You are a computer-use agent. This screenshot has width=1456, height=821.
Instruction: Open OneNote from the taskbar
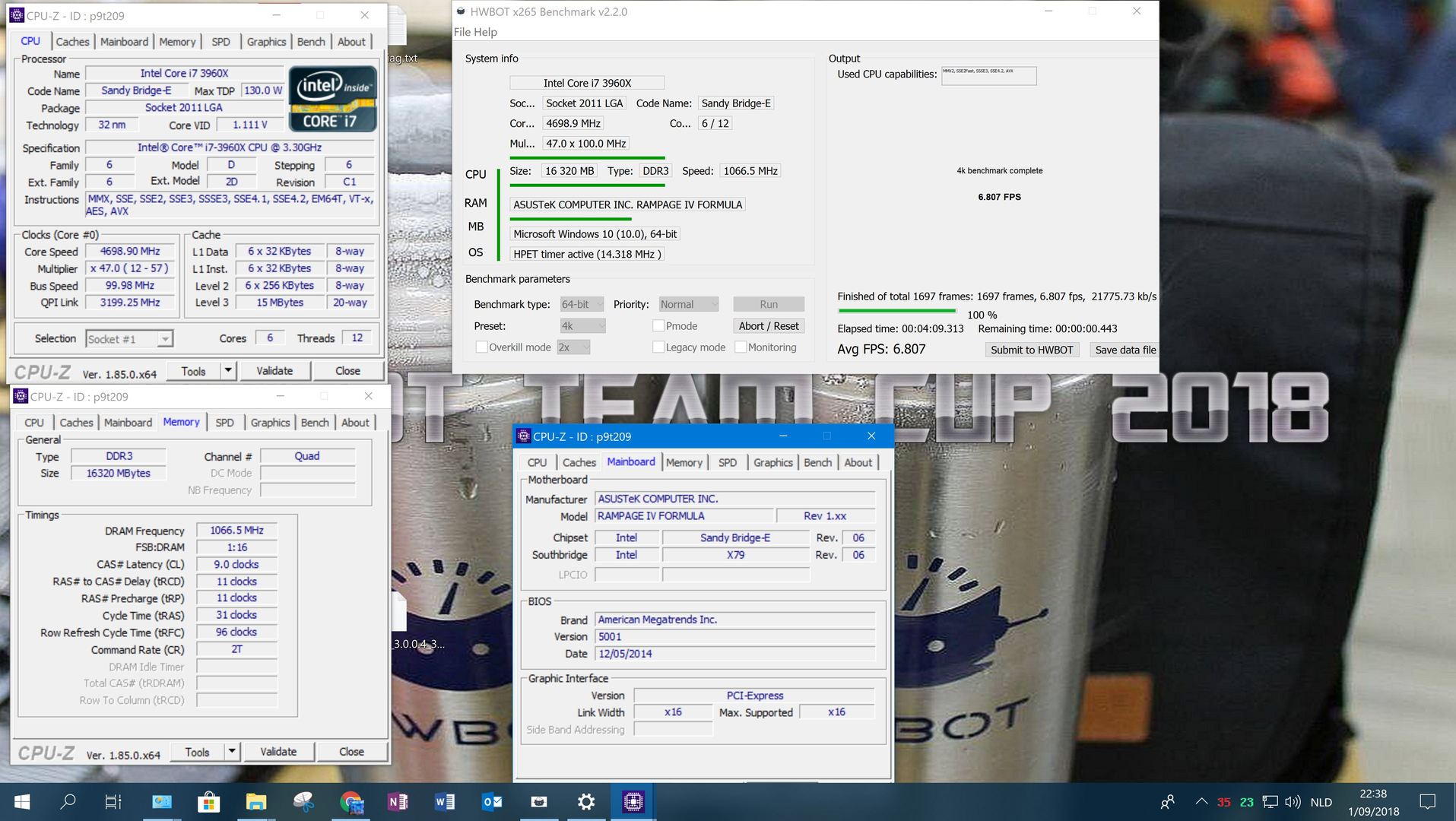pyautogui.click(x=398, y=802)
